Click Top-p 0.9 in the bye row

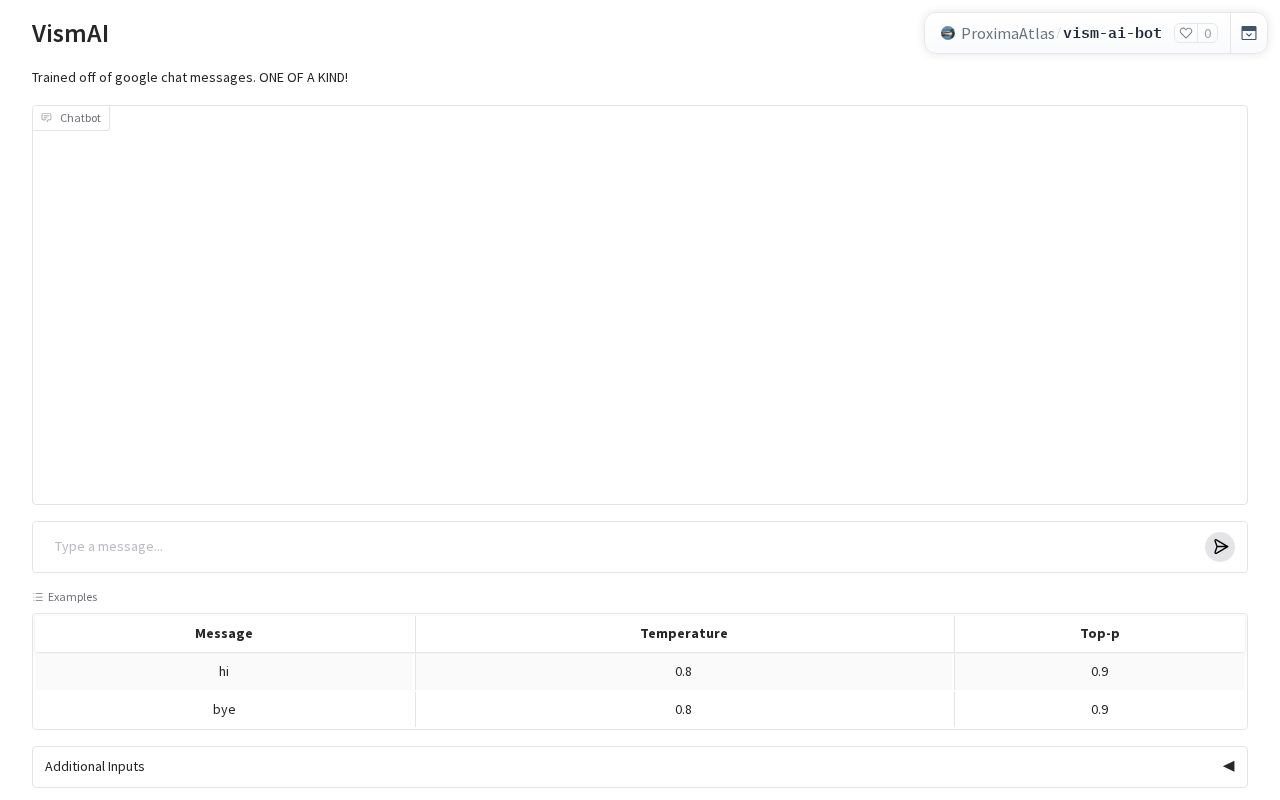pyautogui.click(x=1100, y=710)
